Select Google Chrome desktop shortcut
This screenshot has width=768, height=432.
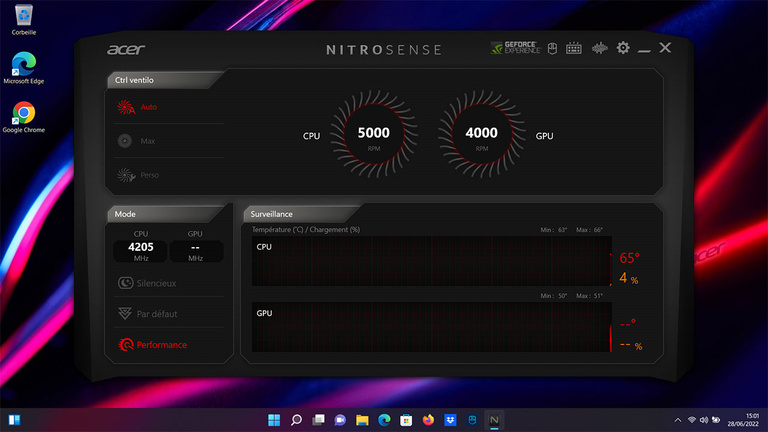[24, 117]
